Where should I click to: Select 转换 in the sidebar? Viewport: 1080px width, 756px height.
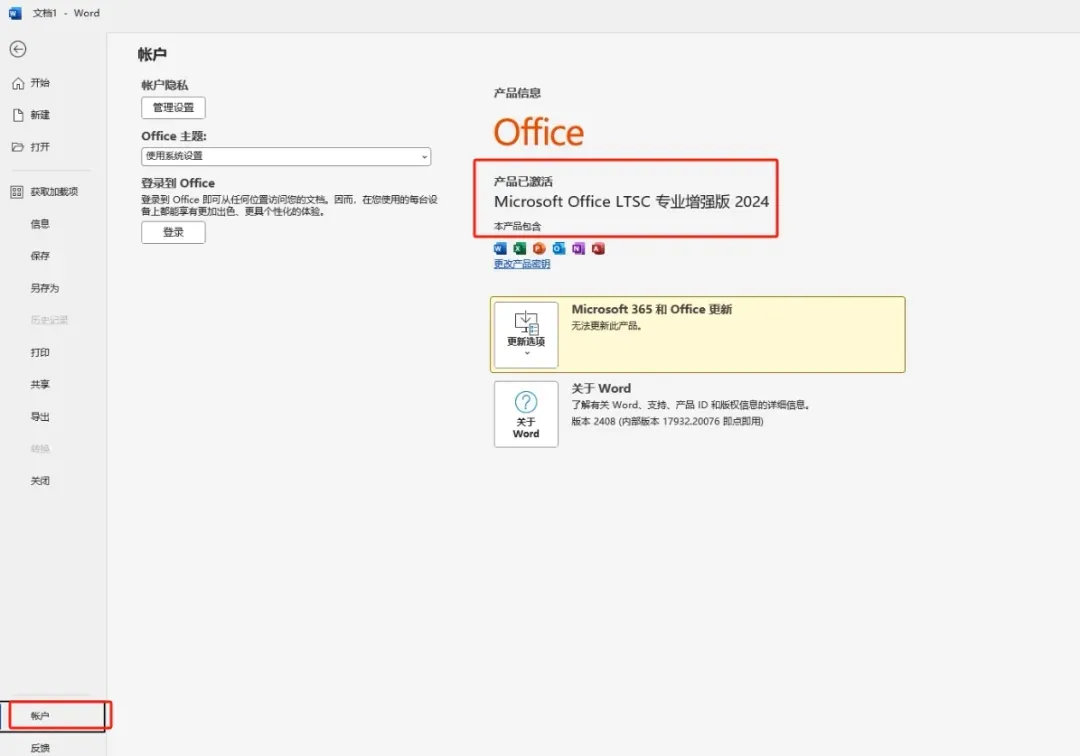pyautogui.click(x=40, y=449)
